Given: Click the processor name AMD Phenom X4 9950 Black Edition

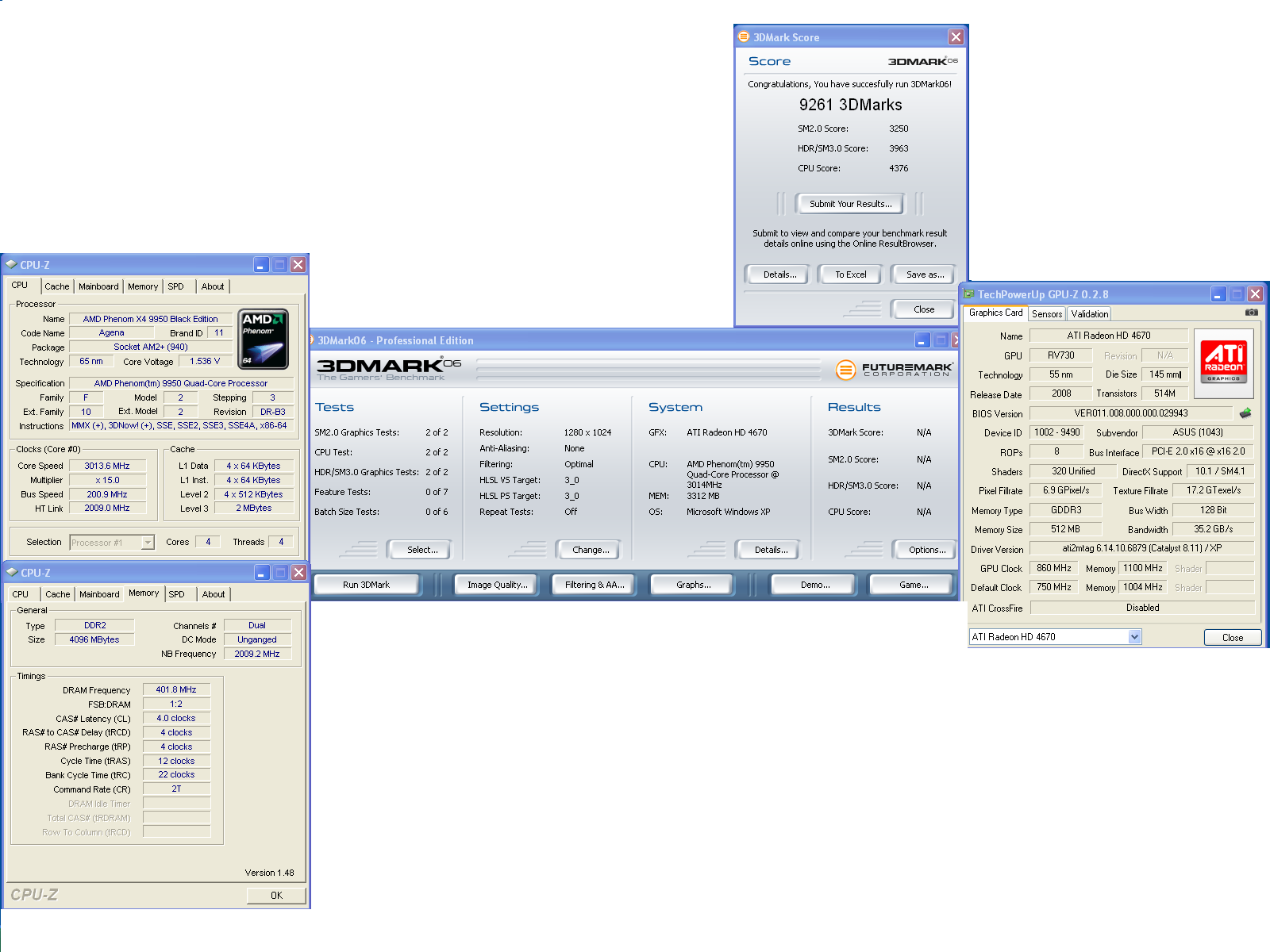Looking at the screenshot, I should [x=150, y=319].
